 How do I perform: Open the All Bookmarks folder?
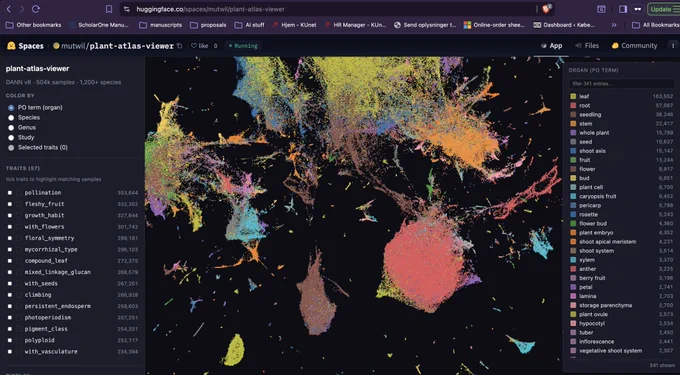(656, 25)
